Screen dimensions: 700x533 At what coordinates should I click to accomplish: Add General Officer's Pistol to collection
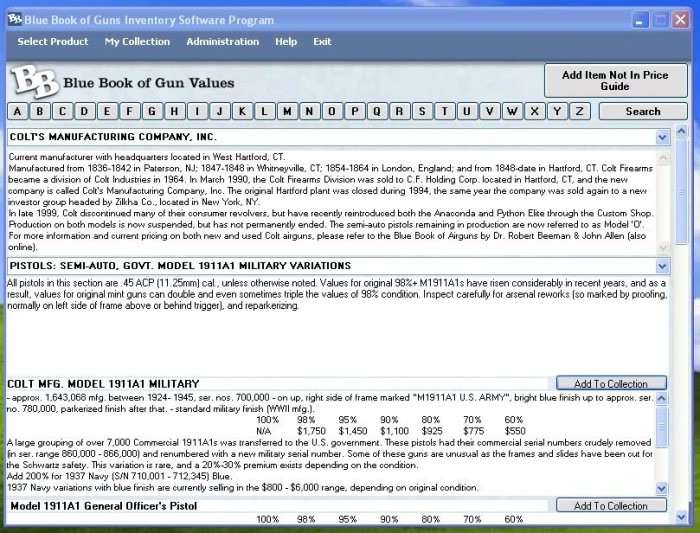click(611, 505)
